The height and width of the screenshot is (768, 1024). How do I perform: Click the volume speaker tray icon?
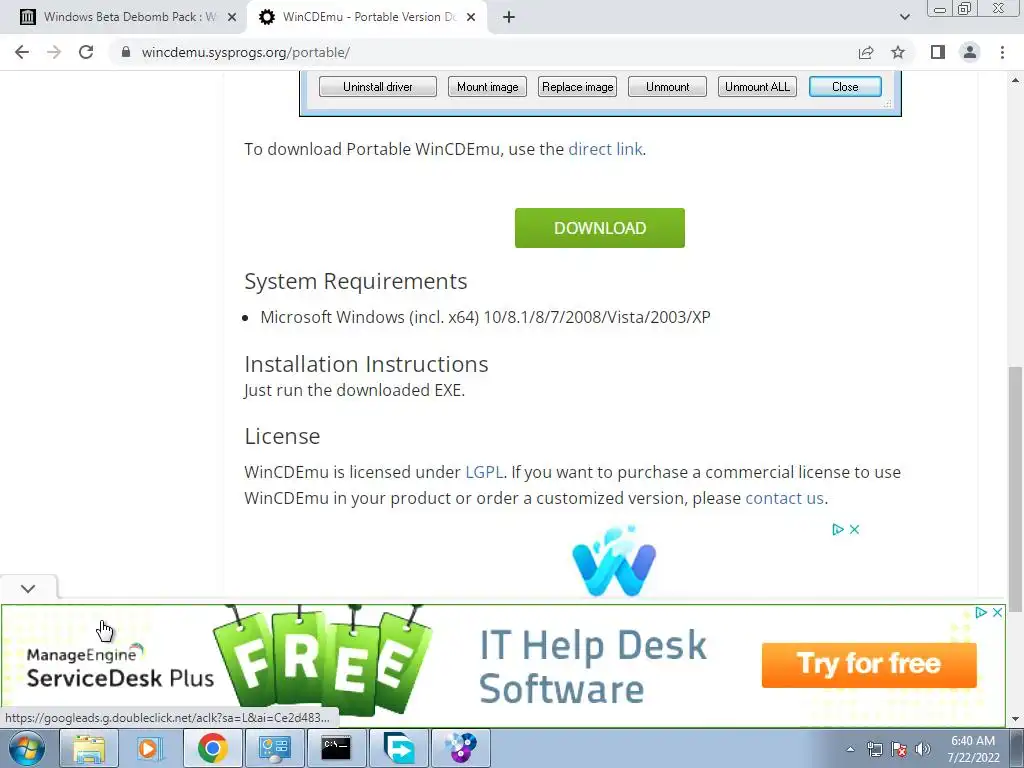point(923,750)
